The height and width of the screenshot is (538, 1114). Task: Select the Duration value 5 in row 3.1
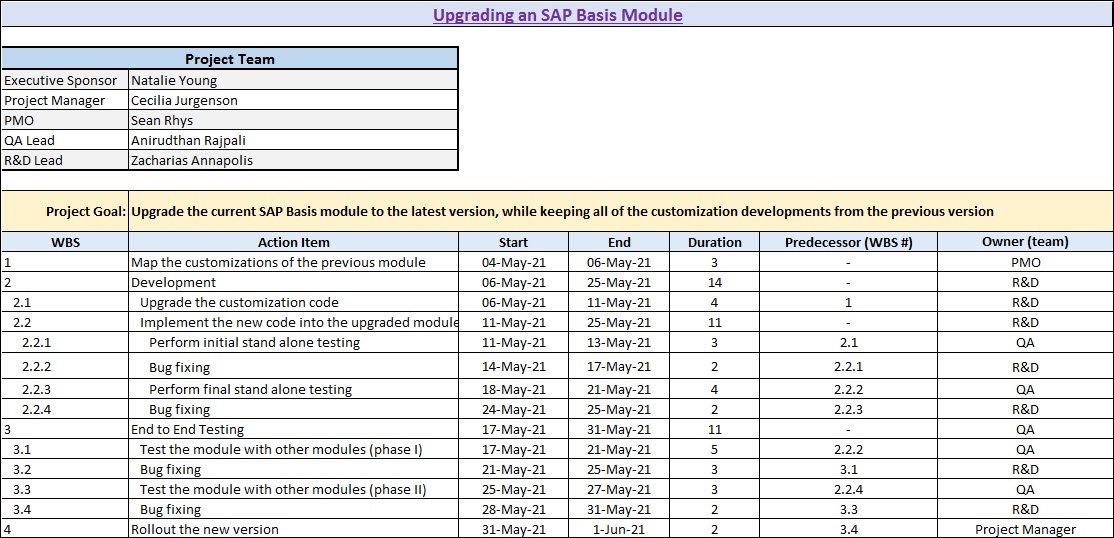(714, 449)
